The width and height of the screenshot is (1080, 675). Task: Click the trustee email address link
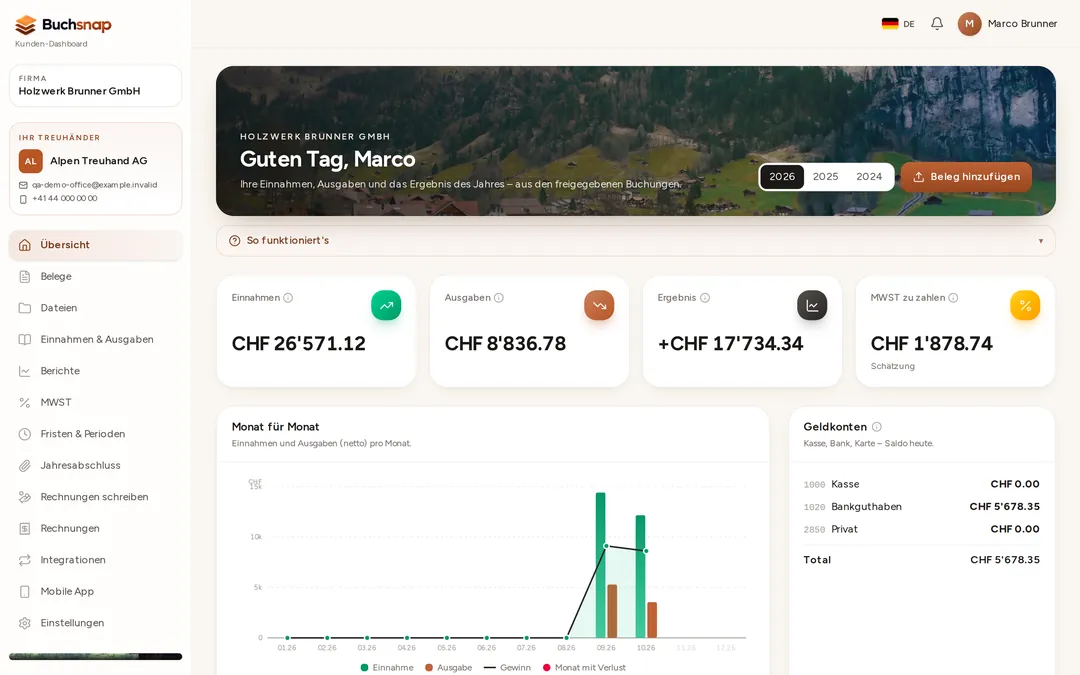click(94, 185)
